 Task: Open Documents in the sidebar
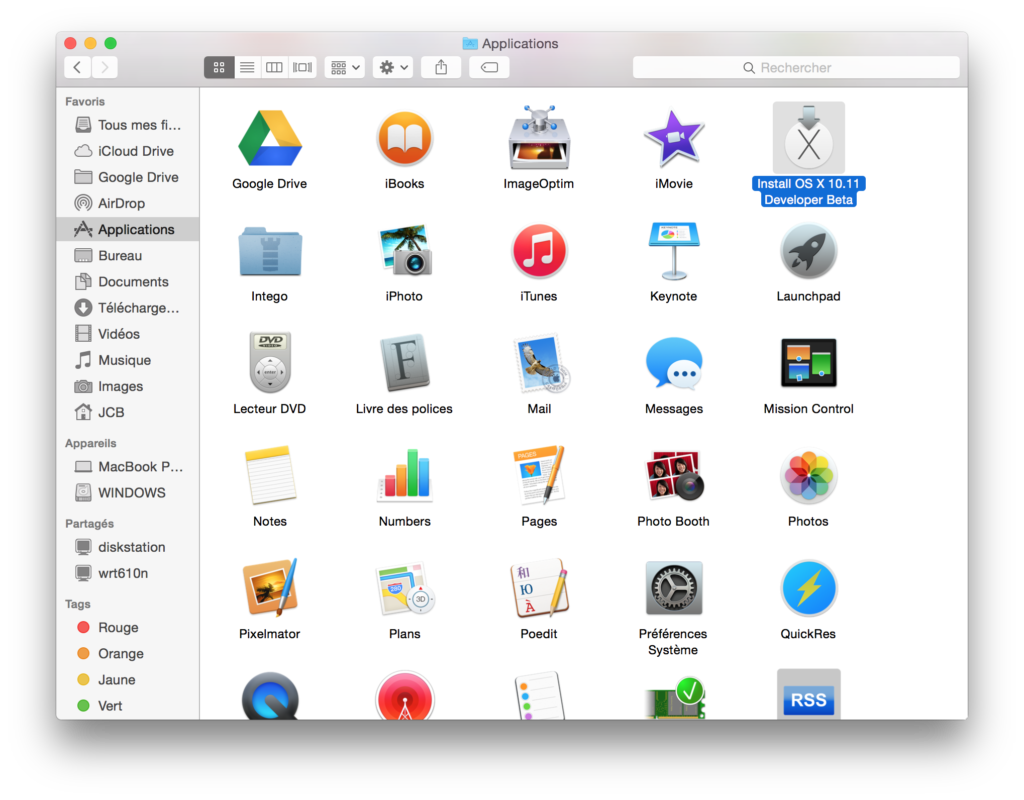(128, 281)
